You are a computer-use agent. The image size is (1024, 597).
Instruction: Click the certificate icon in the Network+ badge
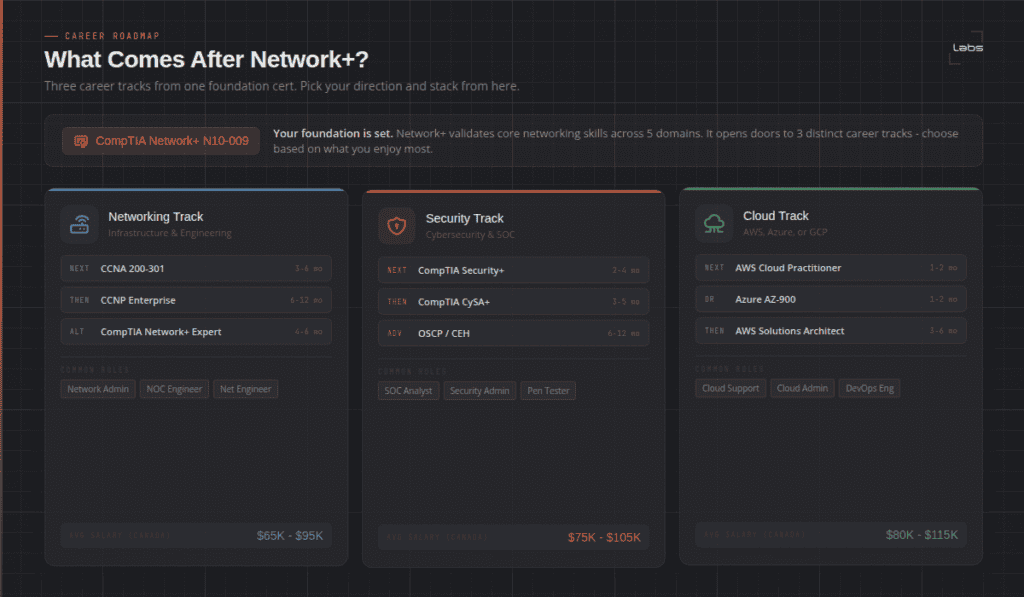[81, 141]
